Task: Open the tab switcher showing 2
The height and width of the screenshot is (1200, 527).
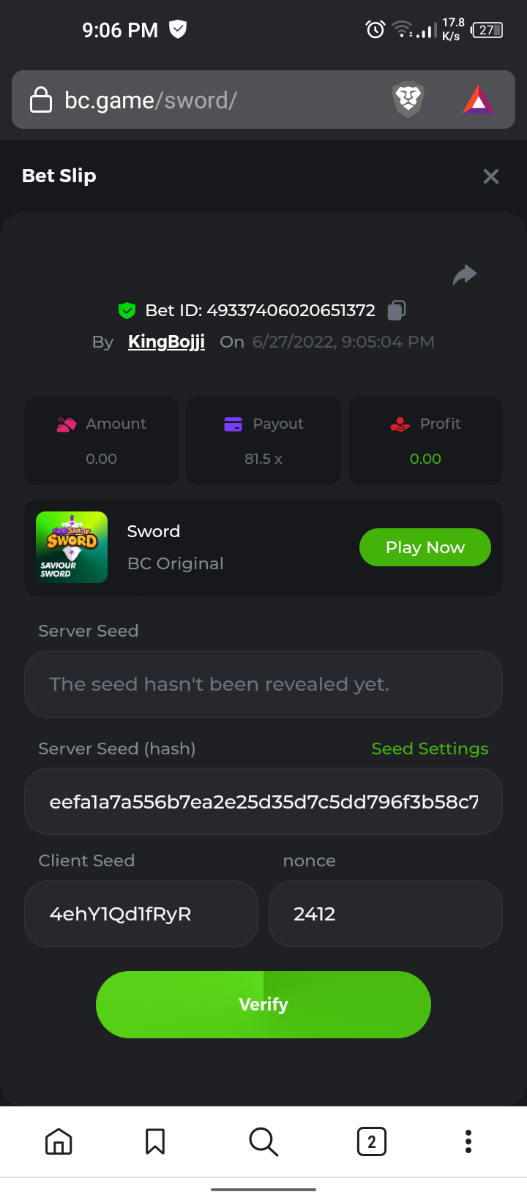Action: tap(371, 1141)
